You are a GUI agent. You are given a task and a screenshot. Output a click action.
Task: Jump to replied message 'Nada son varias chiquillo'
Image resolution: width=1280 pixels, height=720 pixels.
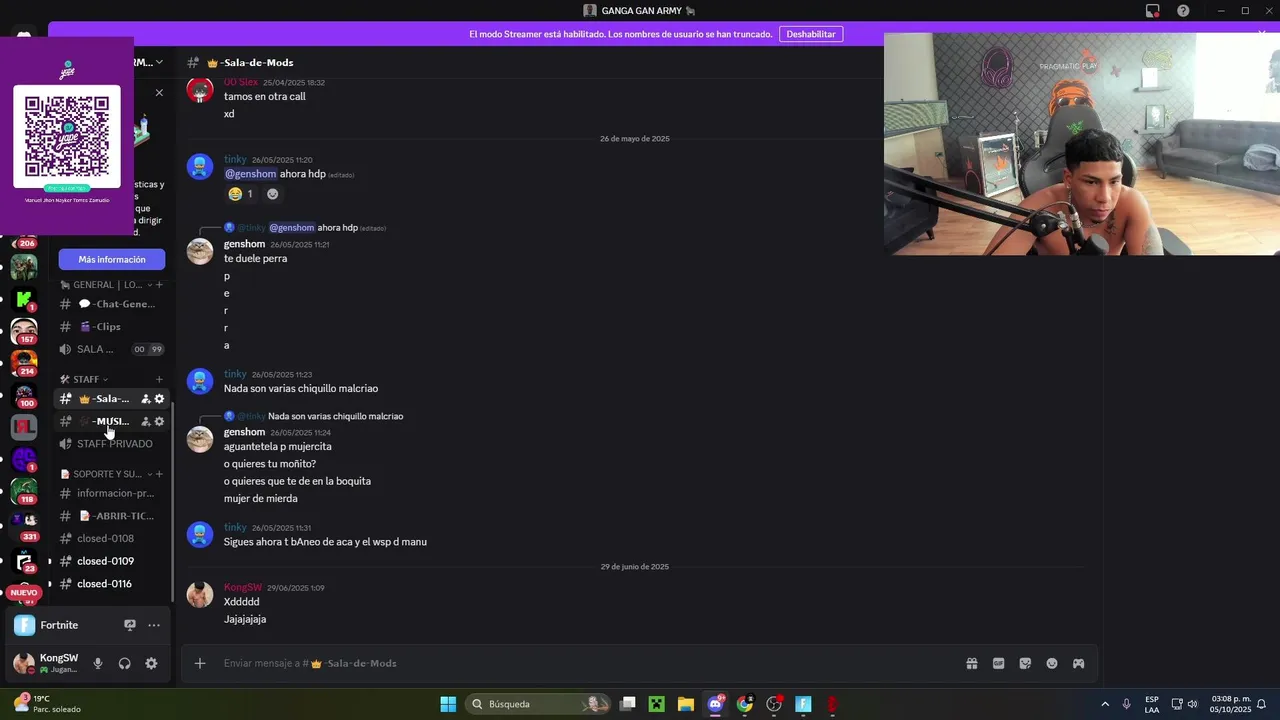coord(335,416)
